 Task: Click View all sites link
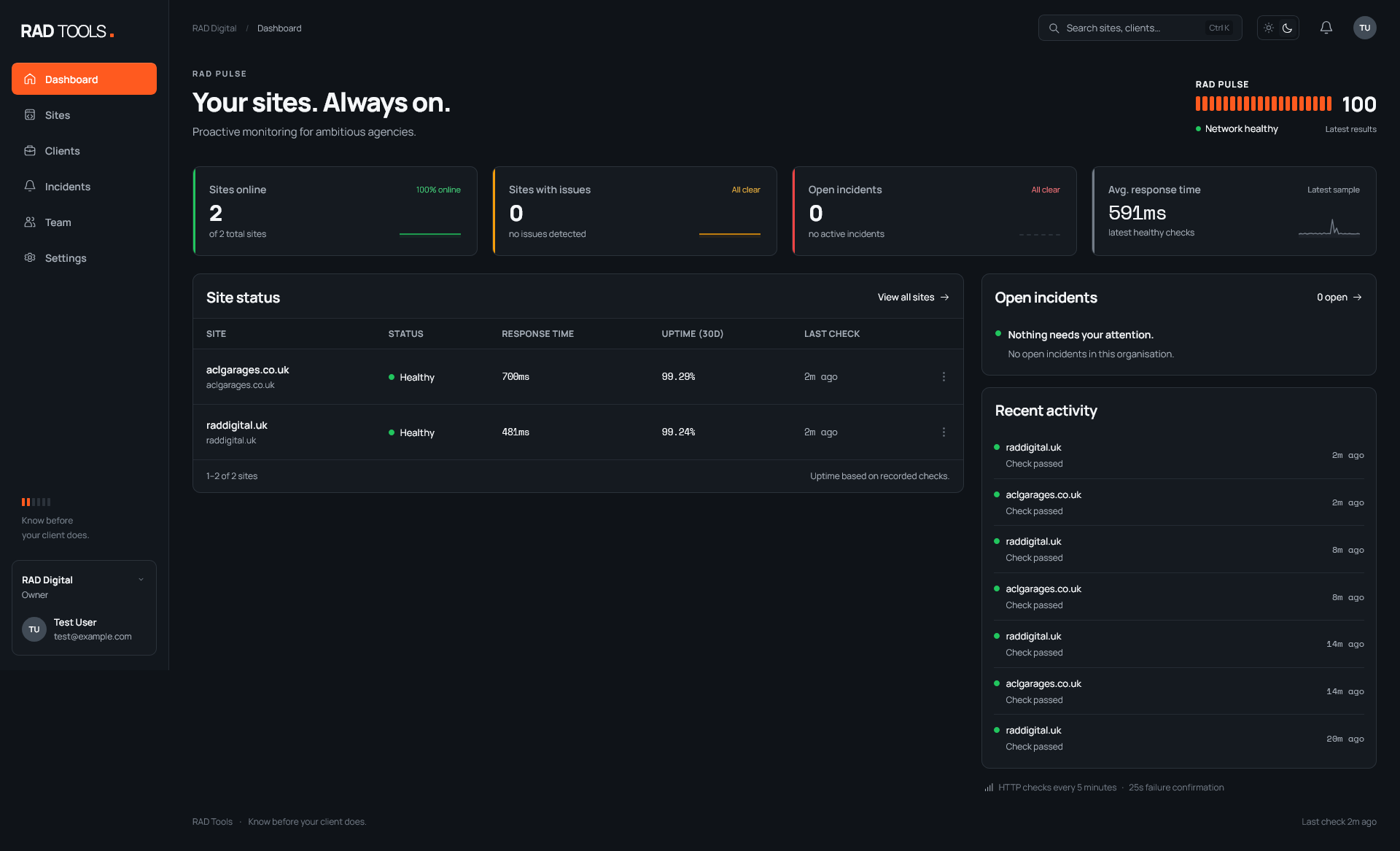913,298
